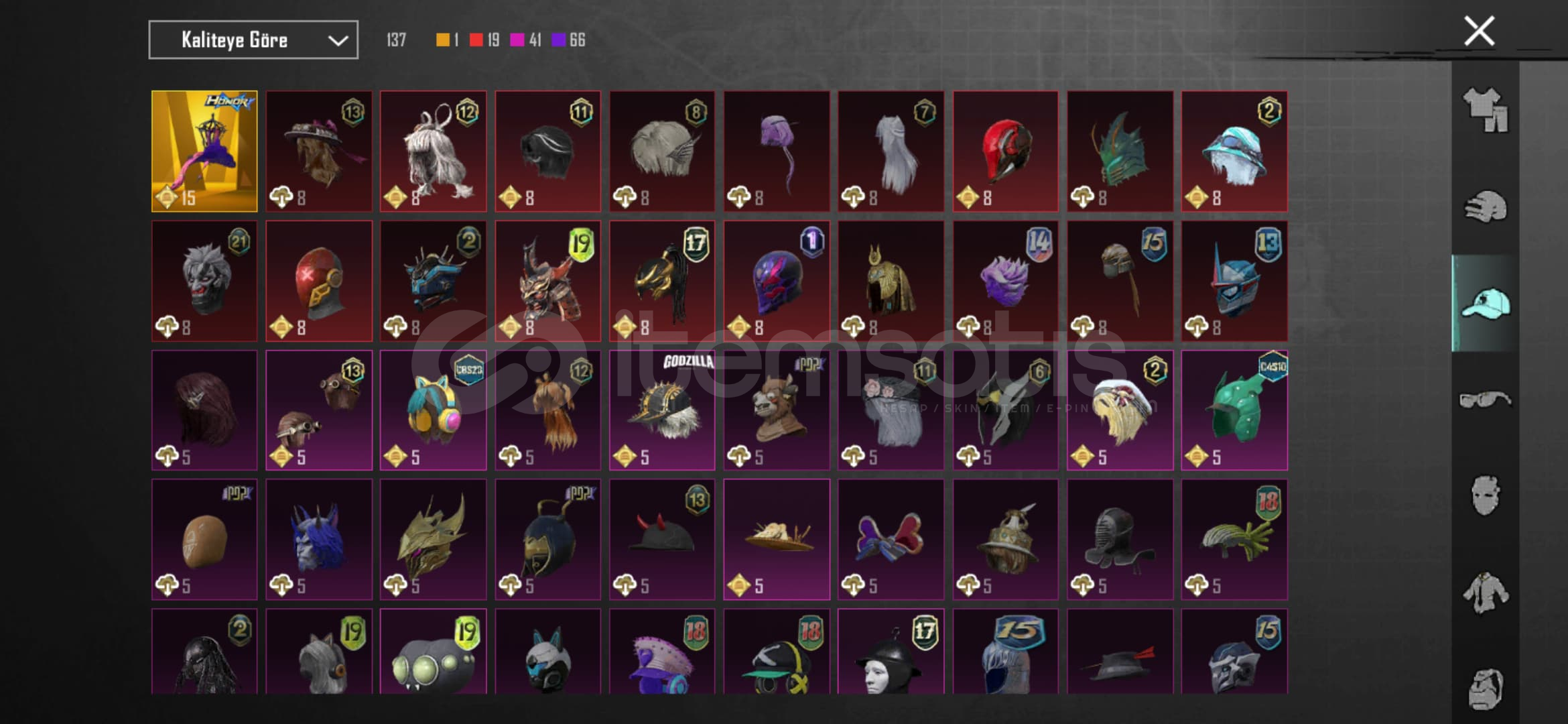
Task: Filter by orange quality swatch
Action: [442, 40]
